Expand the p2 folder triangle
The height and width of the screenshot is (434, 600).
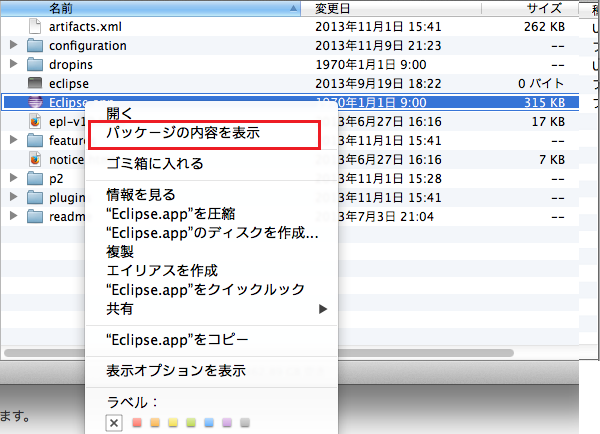coord(13,178)
